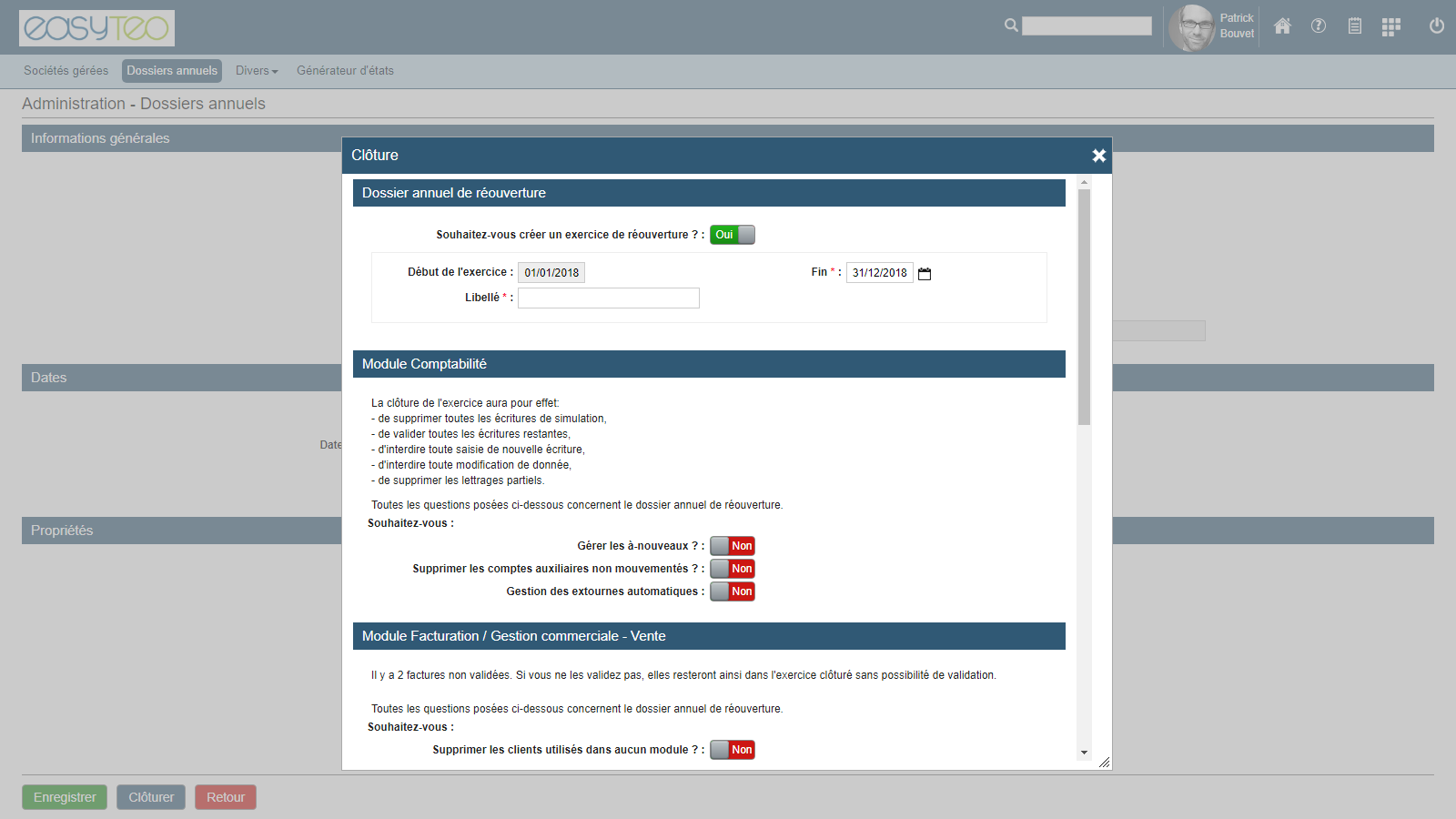This screenshot has width=1456, height=819.
Task: Close the Clôture dialog with the X
Action: (x=1098, y=156)
